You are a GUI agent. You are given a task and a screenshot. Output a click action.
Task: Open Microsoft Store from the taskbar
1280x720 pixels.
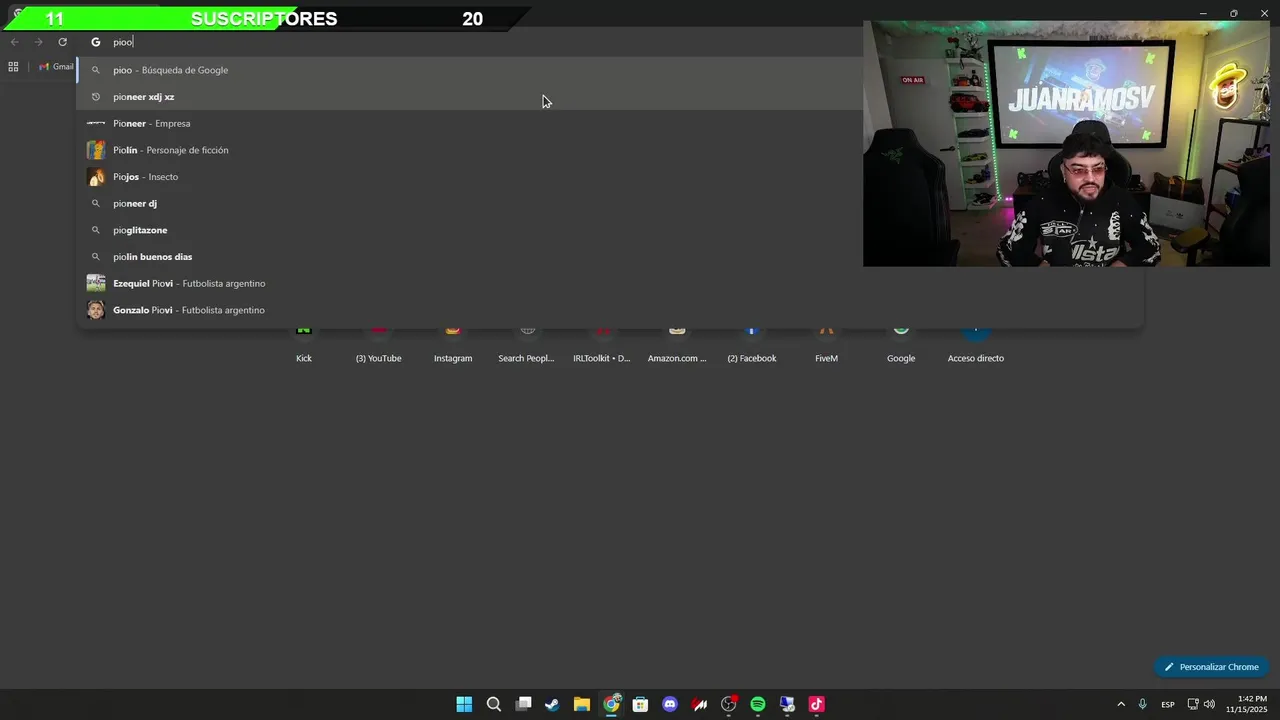point(640,704)
